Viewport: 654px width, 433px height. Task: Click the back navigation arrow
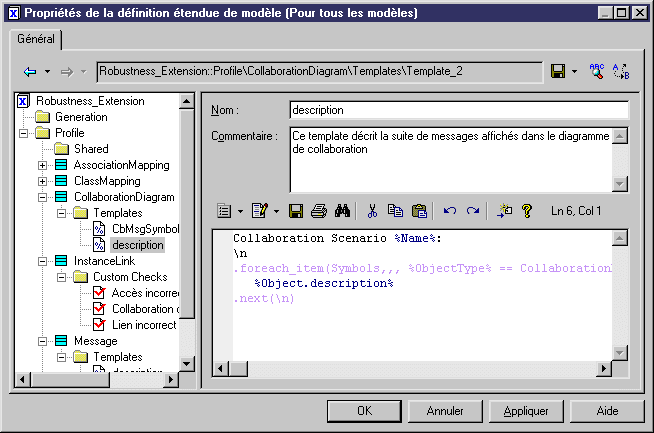pos(30,72)
